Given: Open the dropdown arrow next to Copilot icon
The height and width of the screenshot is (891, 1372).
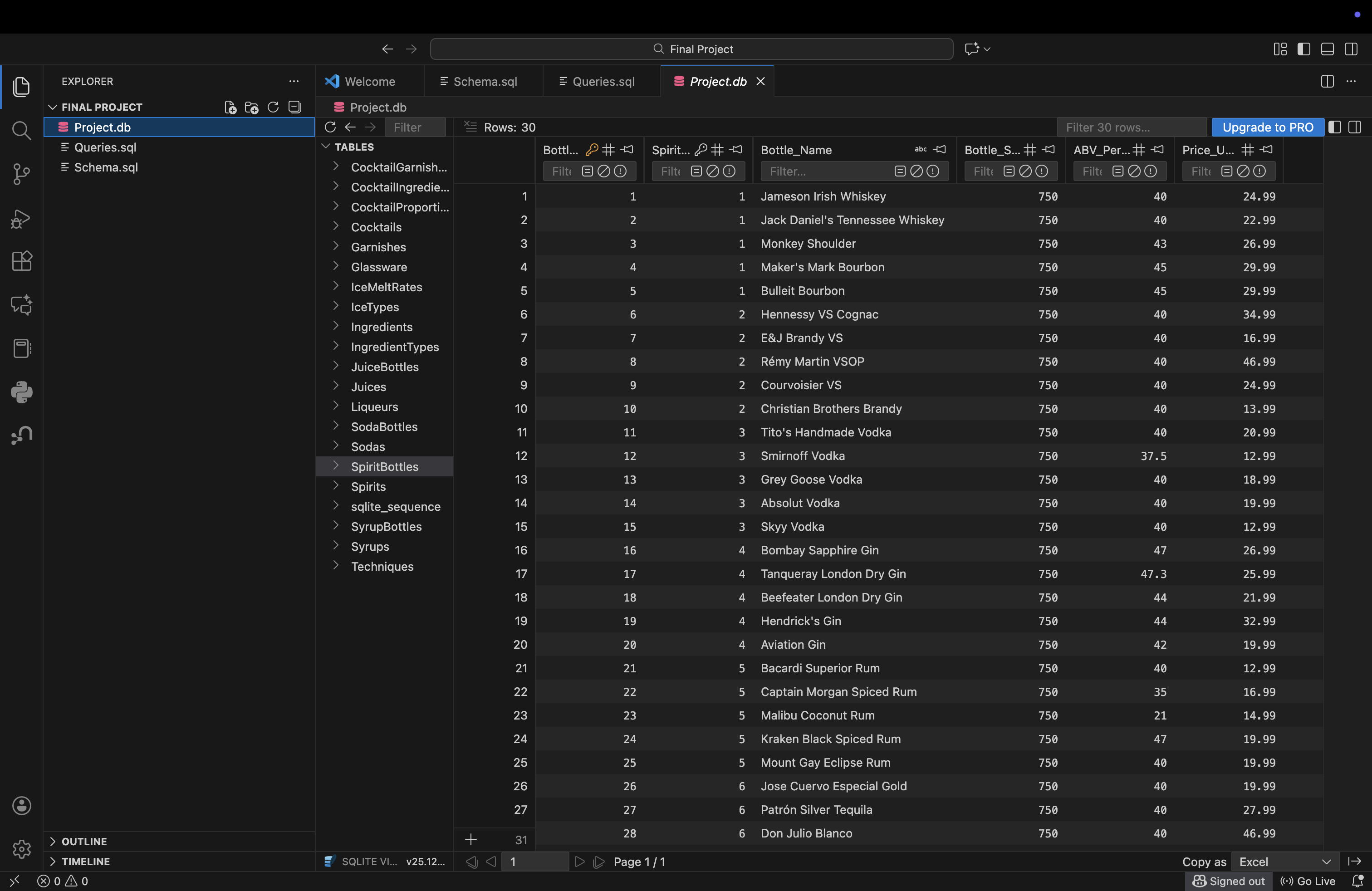Looking at the screenshot, I should pos(987,49).
